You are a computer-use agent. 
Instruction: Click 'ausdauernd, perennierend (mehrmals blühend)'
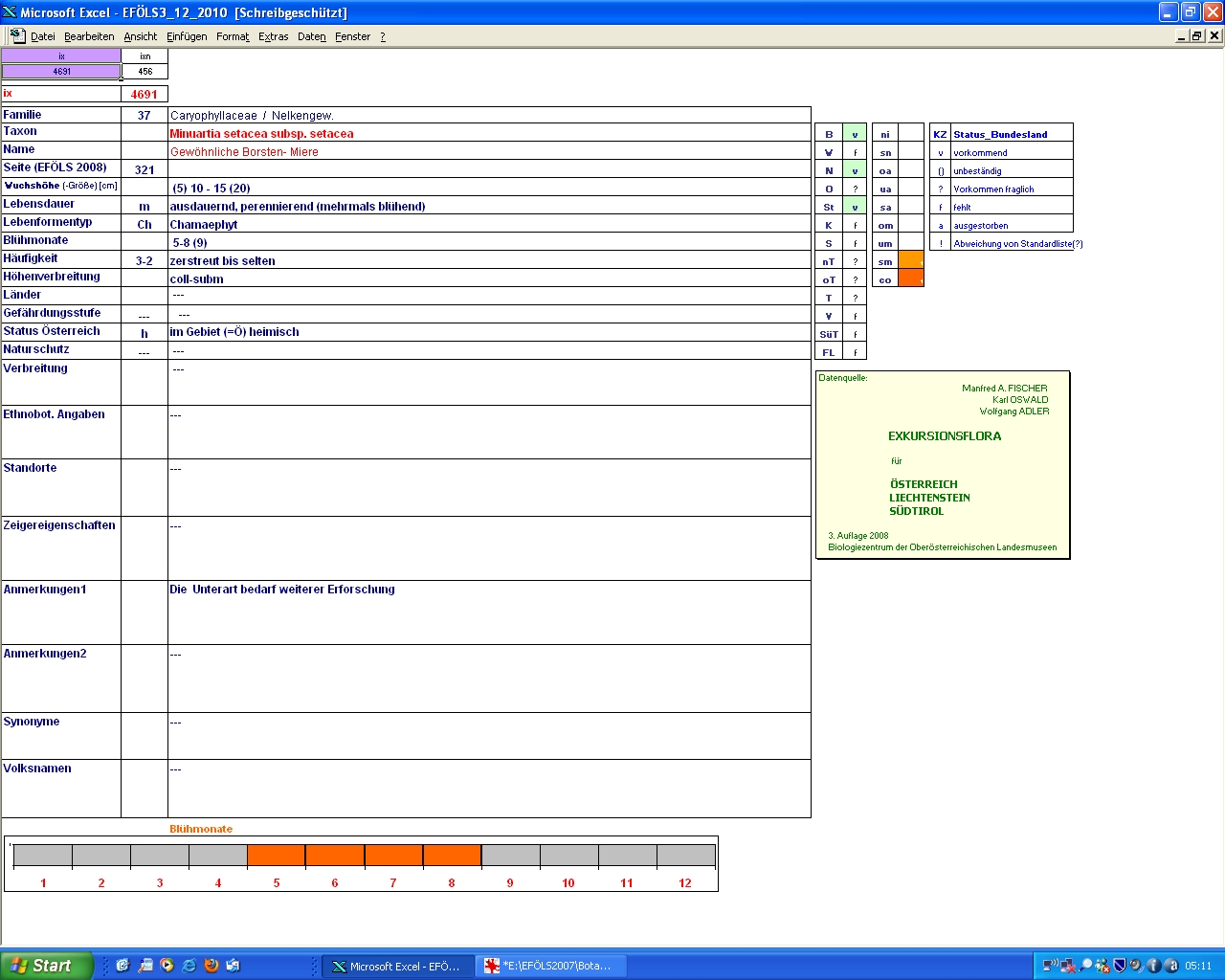(x=298, y=207)
